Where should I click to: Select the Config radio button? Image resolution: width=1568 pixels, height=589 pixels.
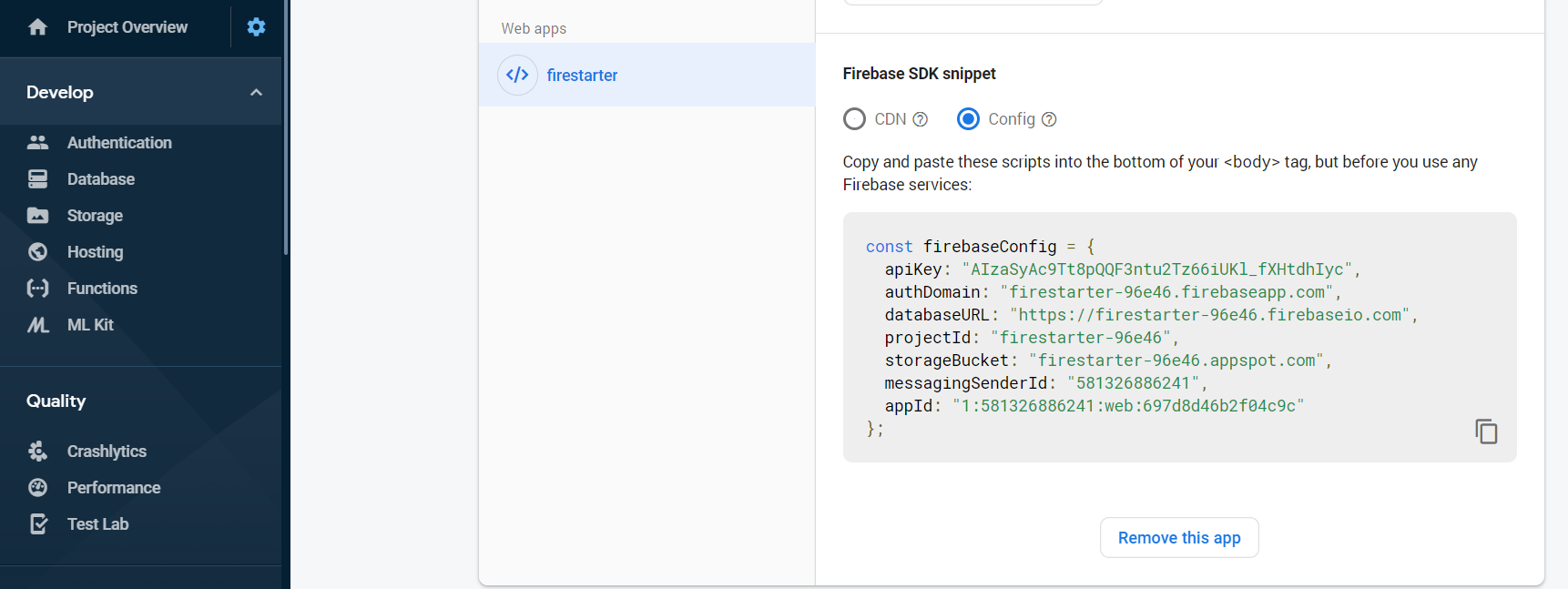(x=968, y=119)
